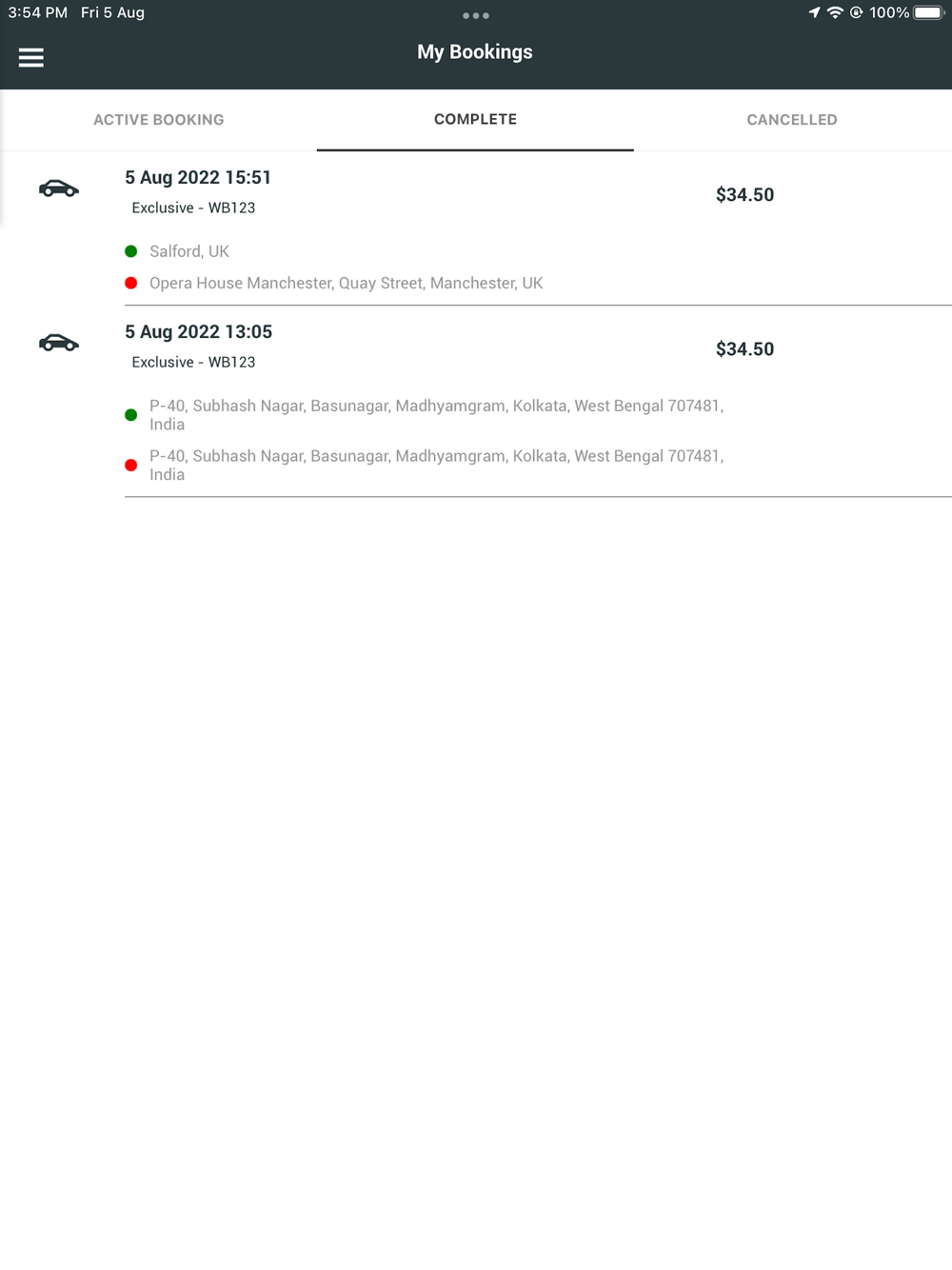Tap the Salford, UK pickup address
952x1270 pixels.
189,251
